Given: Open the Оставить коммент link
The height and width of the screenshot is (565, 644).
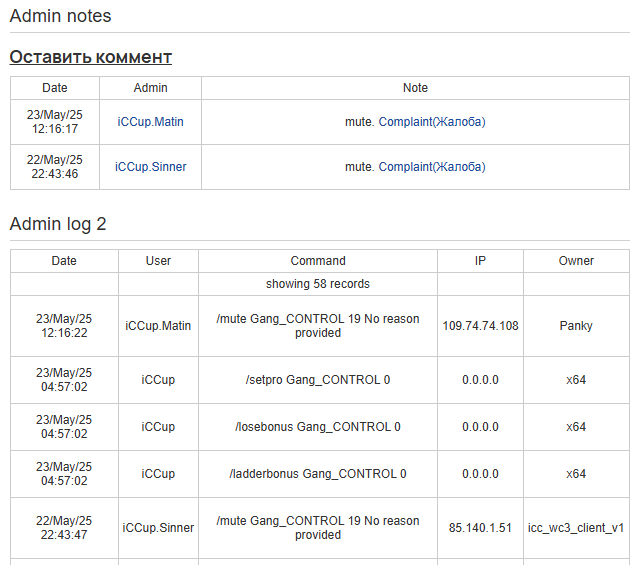Looking at the screenshot, I should [91, 57].
